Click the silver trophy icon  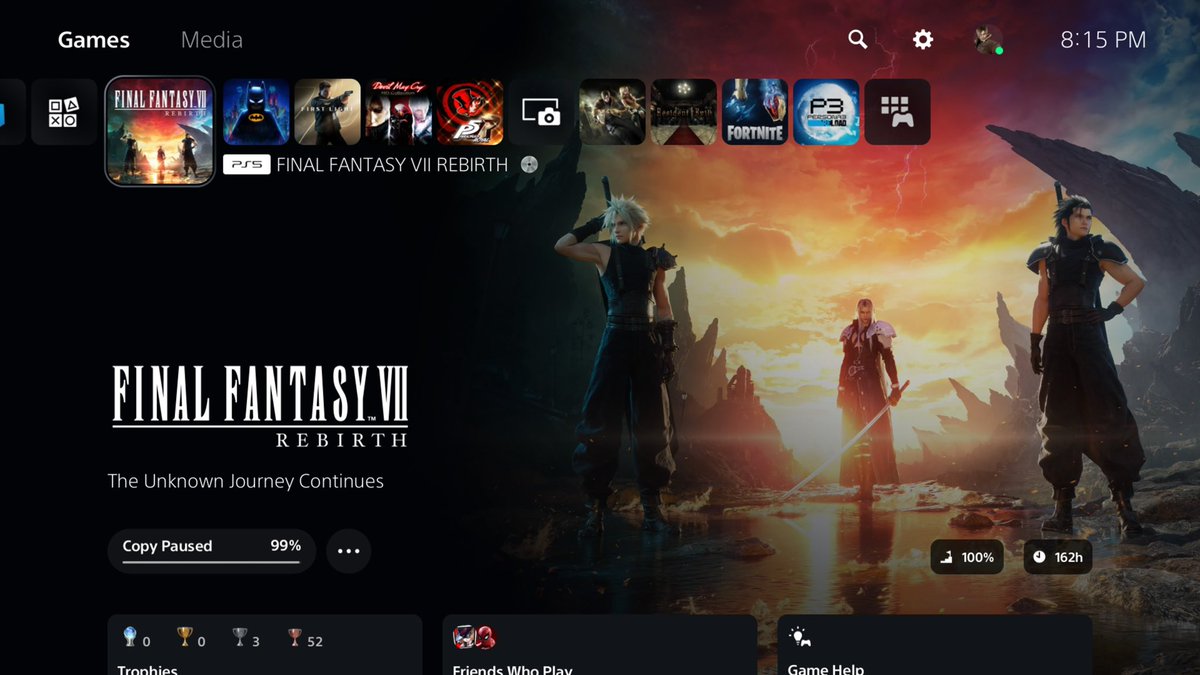(x=239, y=637)
